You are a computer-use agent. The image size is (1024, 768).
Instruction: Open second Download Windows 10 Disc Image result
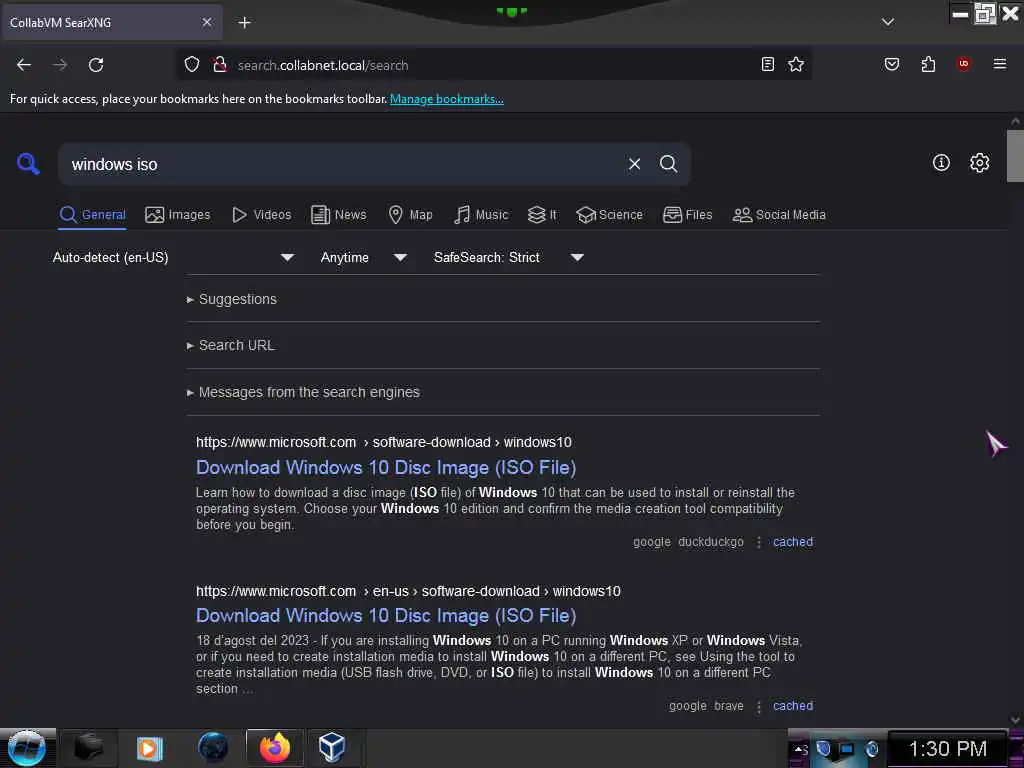click(x=386, y=616)
